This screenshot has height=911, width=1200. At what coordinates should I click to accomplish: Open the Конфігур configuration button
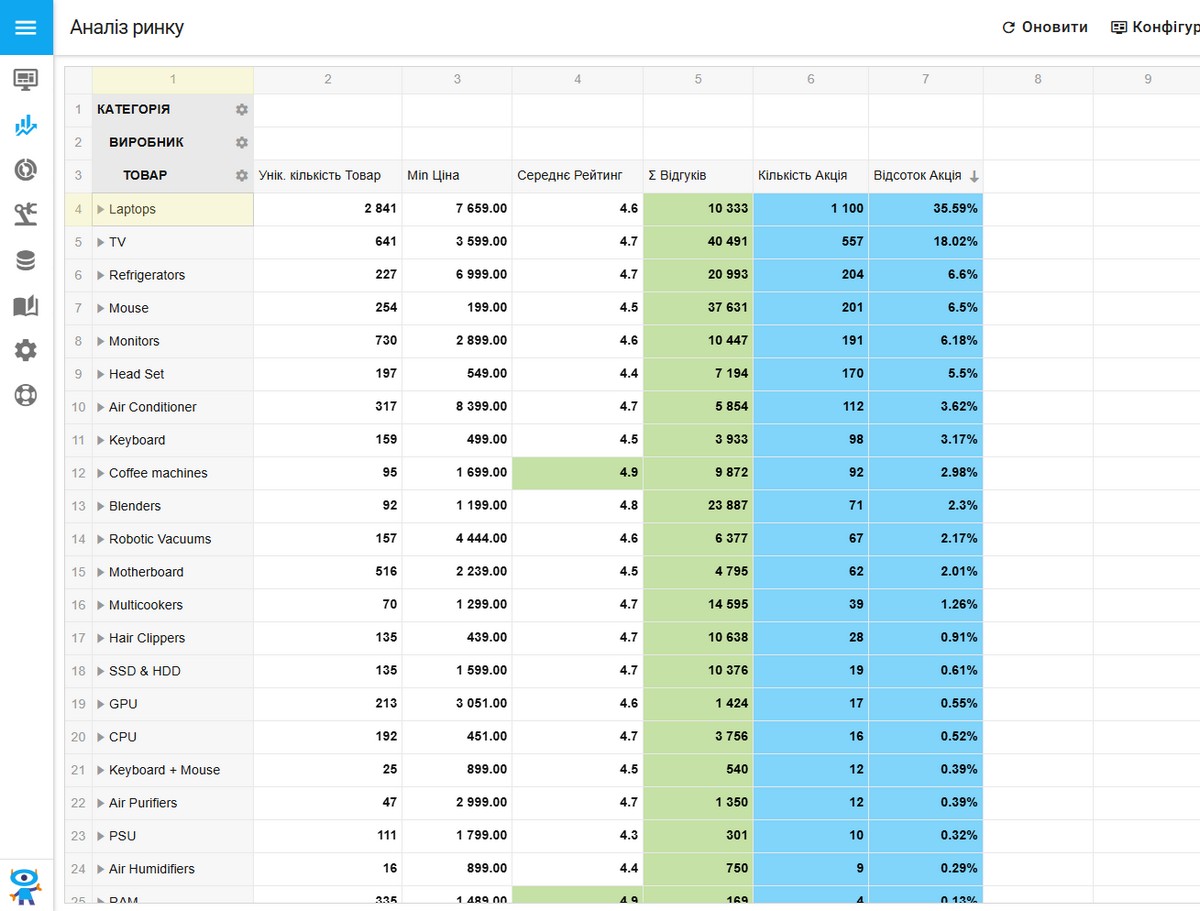[1155, 27]
